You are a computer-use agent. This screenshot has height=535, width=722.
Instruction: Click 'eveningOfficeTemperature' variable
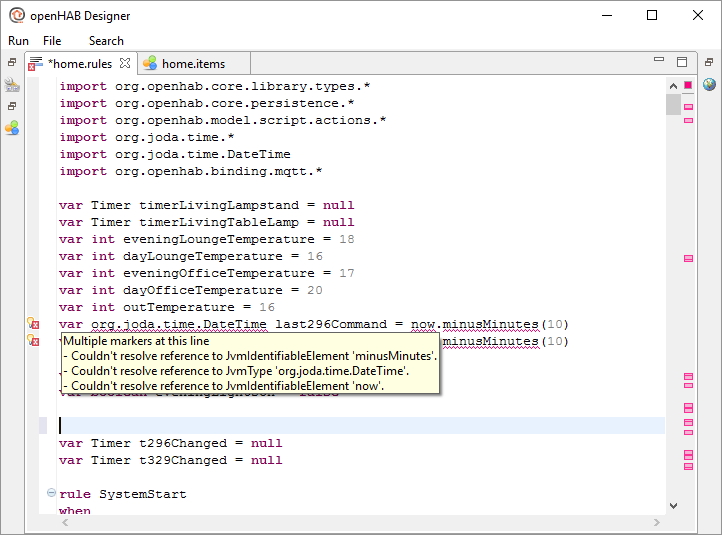[219, 273]
